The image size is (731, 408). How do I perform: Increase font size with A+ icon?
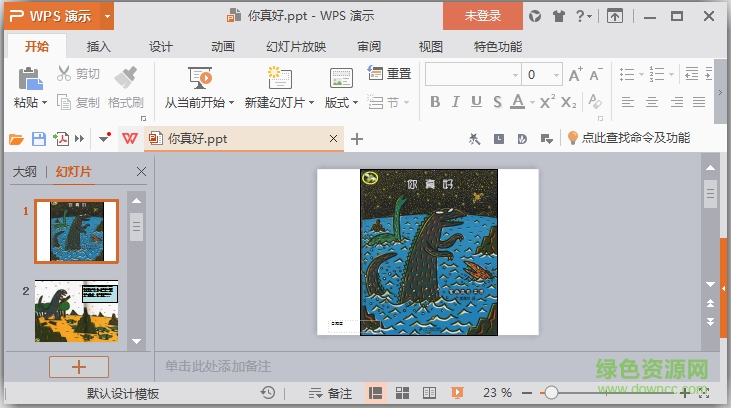pos(575,75)
